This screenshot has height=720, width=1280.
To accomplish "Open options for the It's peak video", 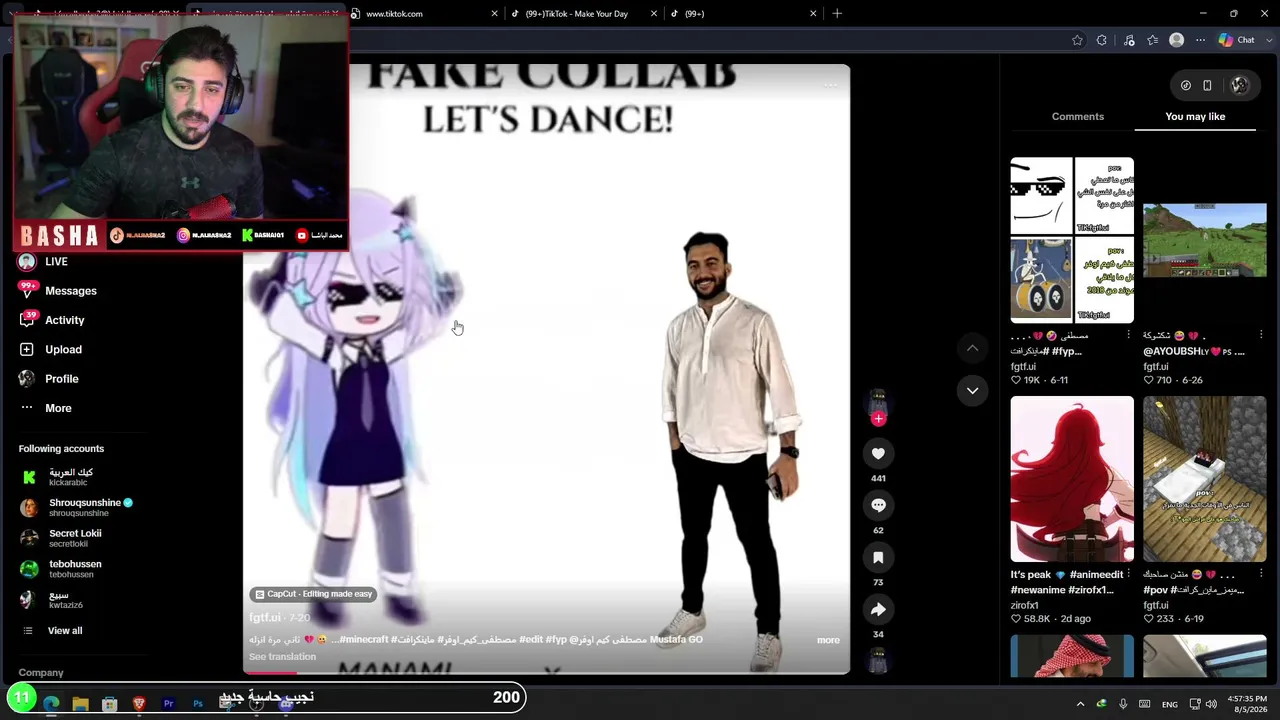I will (x=1129, y=575).
